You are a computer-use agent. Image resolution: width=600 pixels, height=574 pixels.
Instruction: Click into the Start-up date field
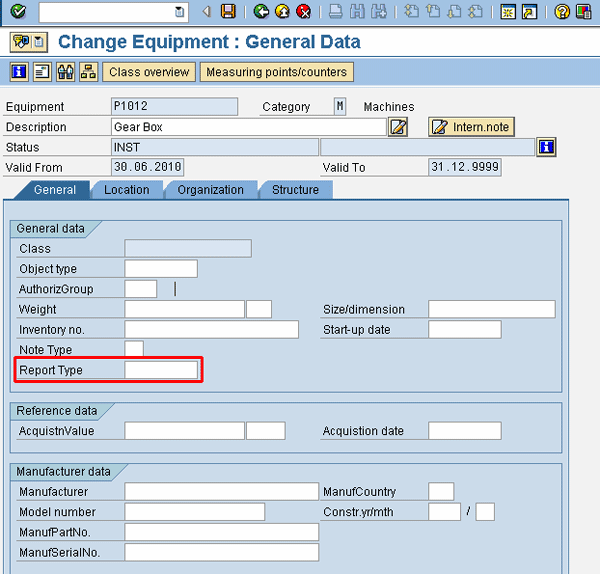coord(464,330)
